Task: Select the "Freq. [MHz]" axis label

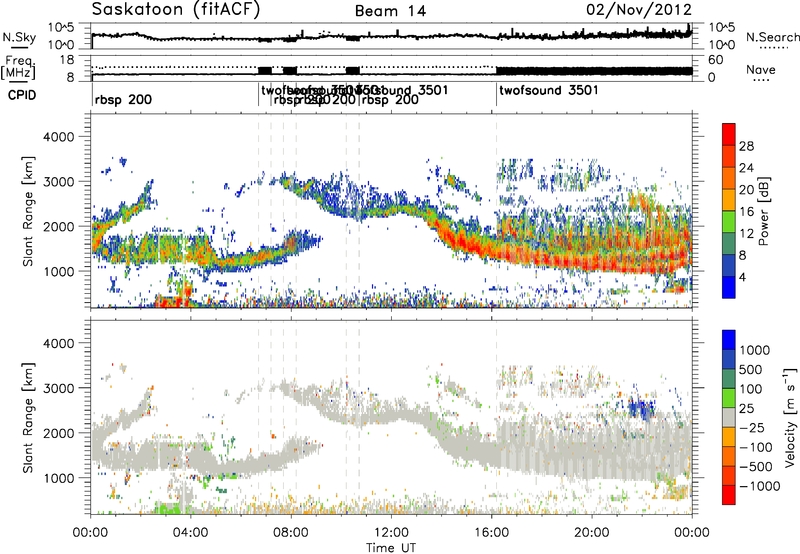Action: [x=18, y=67]
